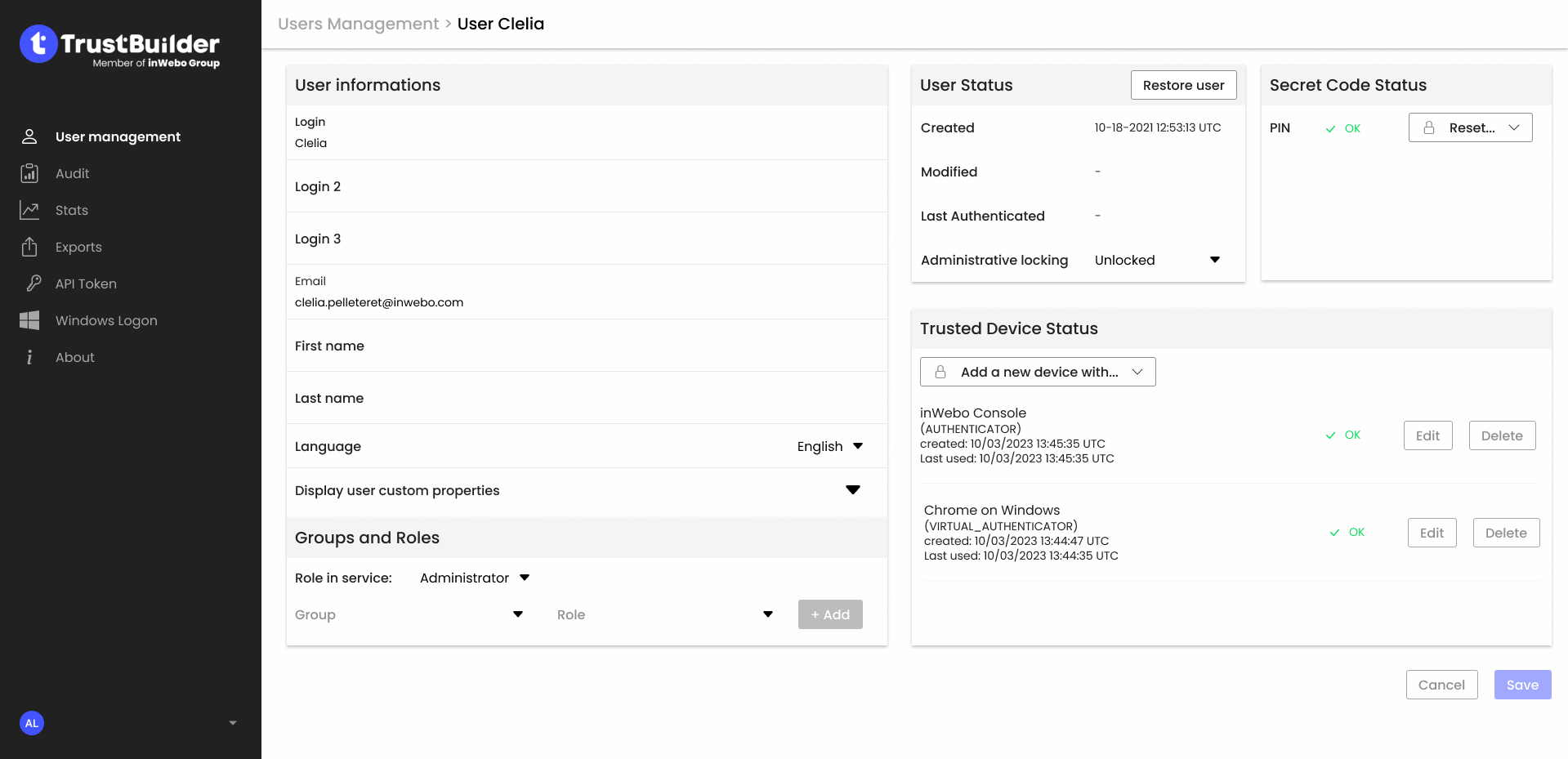The height and width of the screenshot is (759, 1568).
Task: Expand Display user custom properties
Action: pyautogui.click(x=852, y=490)
